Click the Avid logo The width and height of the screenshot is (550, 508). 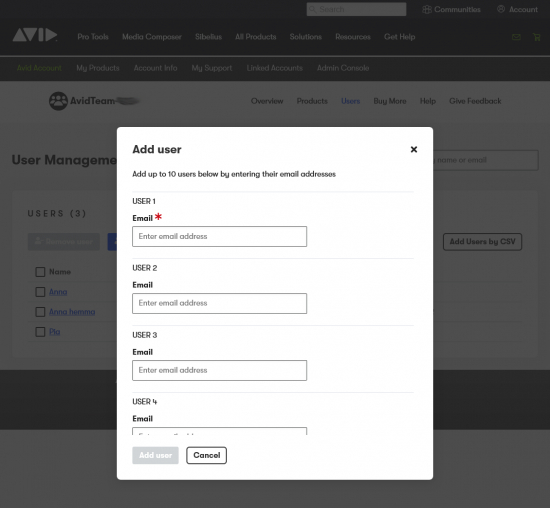coord(35,35)
